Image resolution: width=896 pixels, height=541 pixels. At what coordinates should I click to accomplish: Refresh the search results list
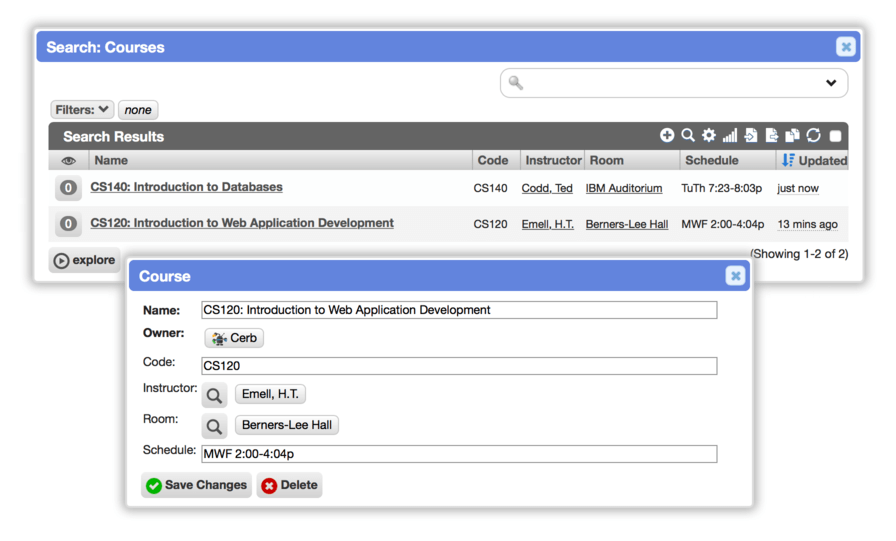(x=814, y=135)
